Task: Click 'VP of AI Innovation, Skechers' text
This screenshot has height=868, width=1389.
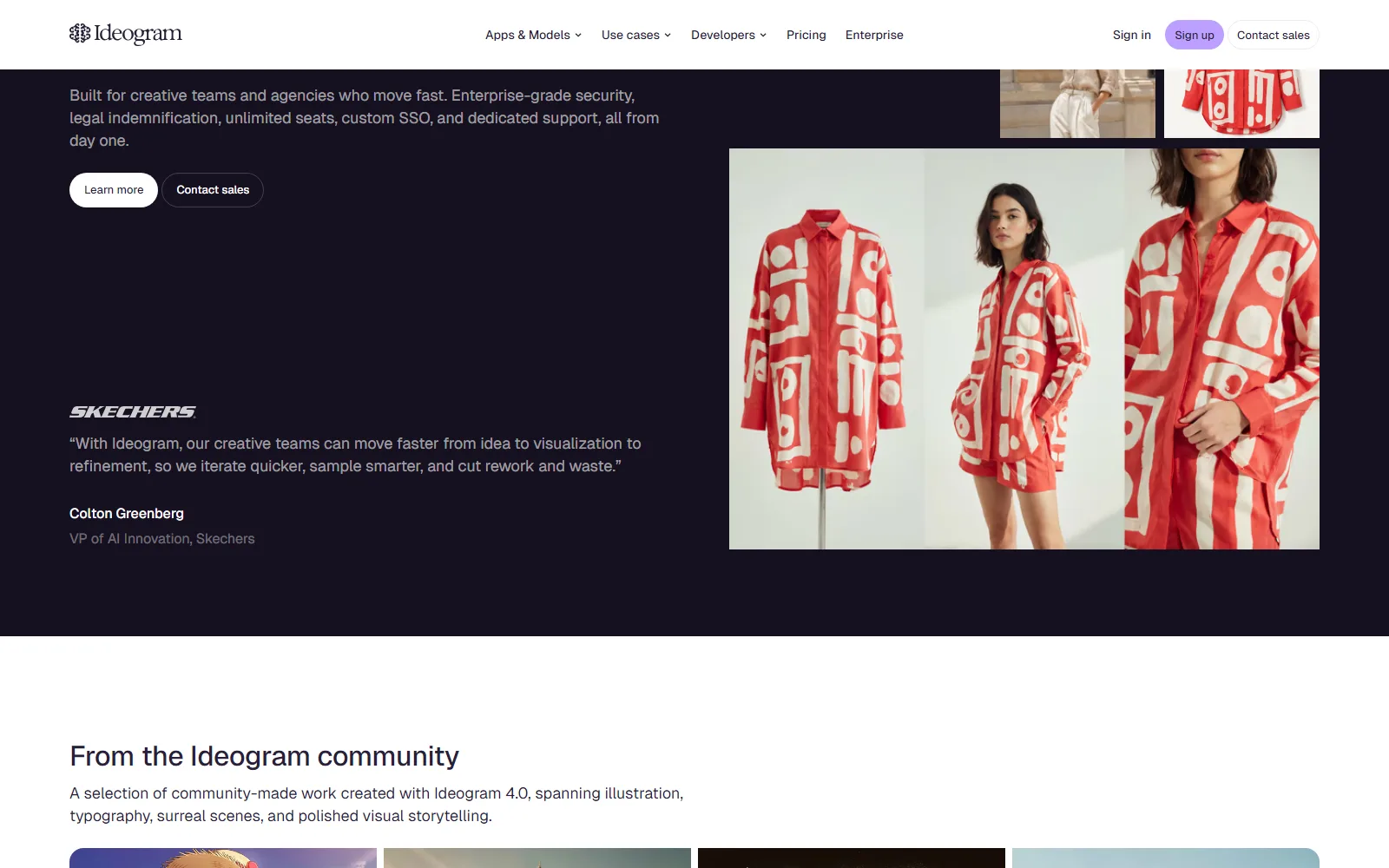Action: 162,539
